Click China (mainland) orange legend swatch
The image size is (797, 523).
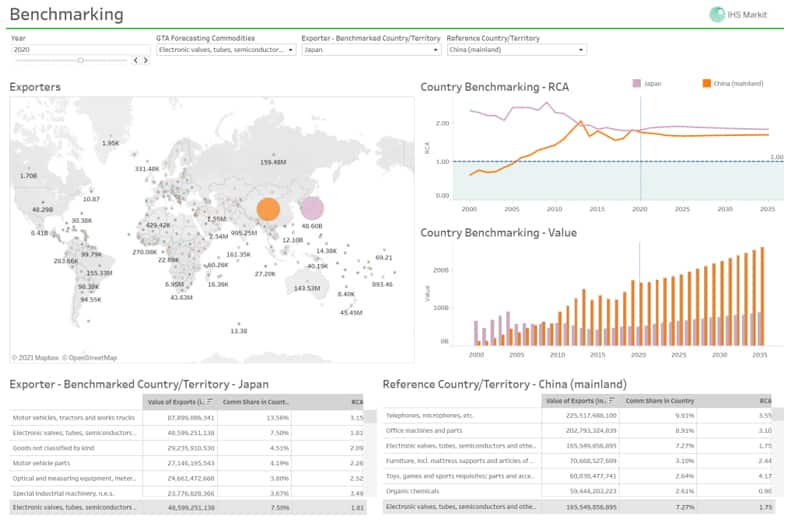706,84
